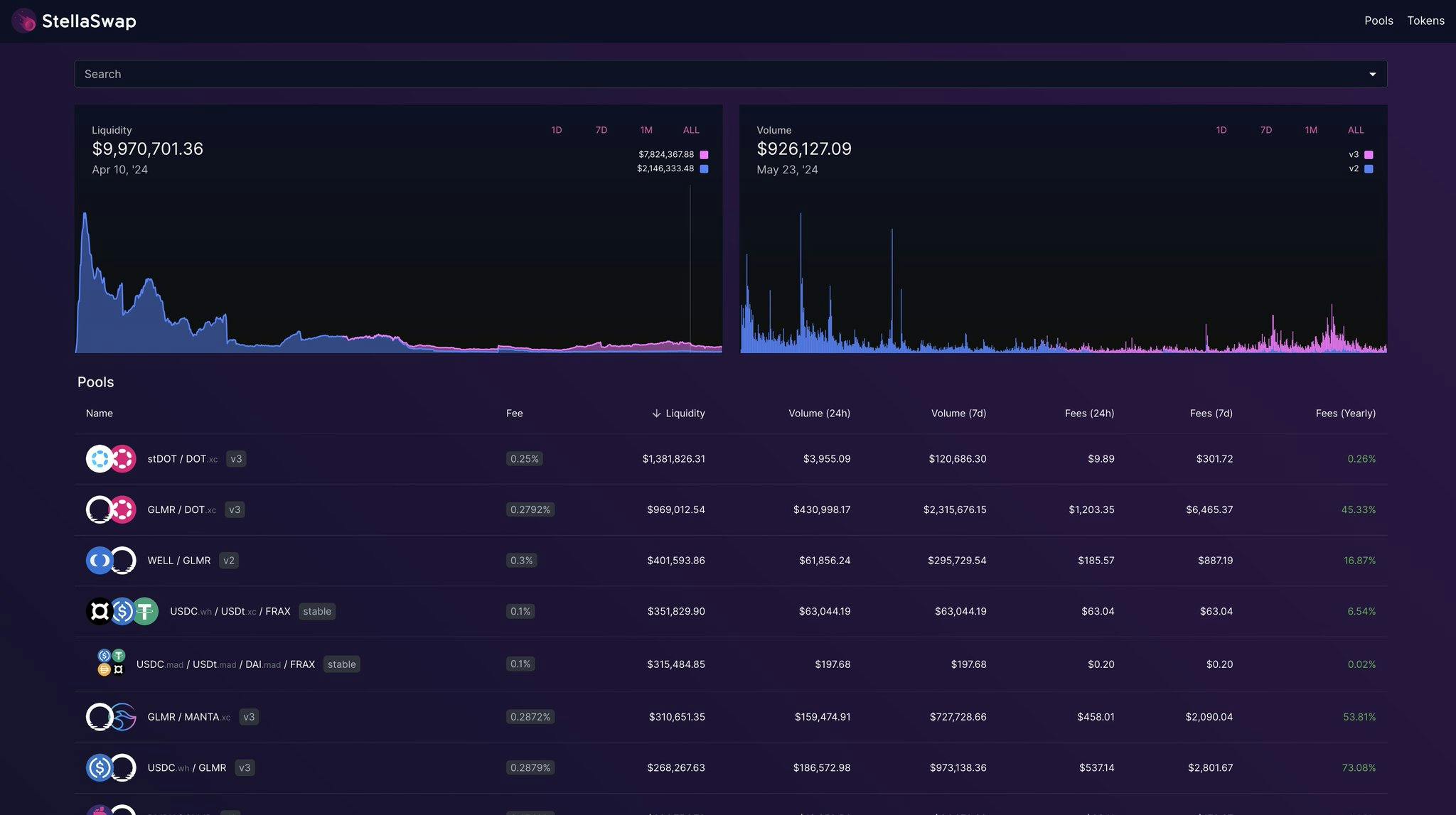Select 1D range on Liquidity chart
Viewport: 1456px width, 815px height.
coord(557,130)
